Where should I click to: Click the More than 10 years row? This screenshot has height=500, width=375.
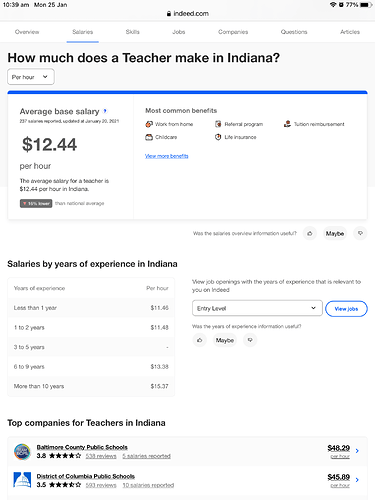click(91, 386)
